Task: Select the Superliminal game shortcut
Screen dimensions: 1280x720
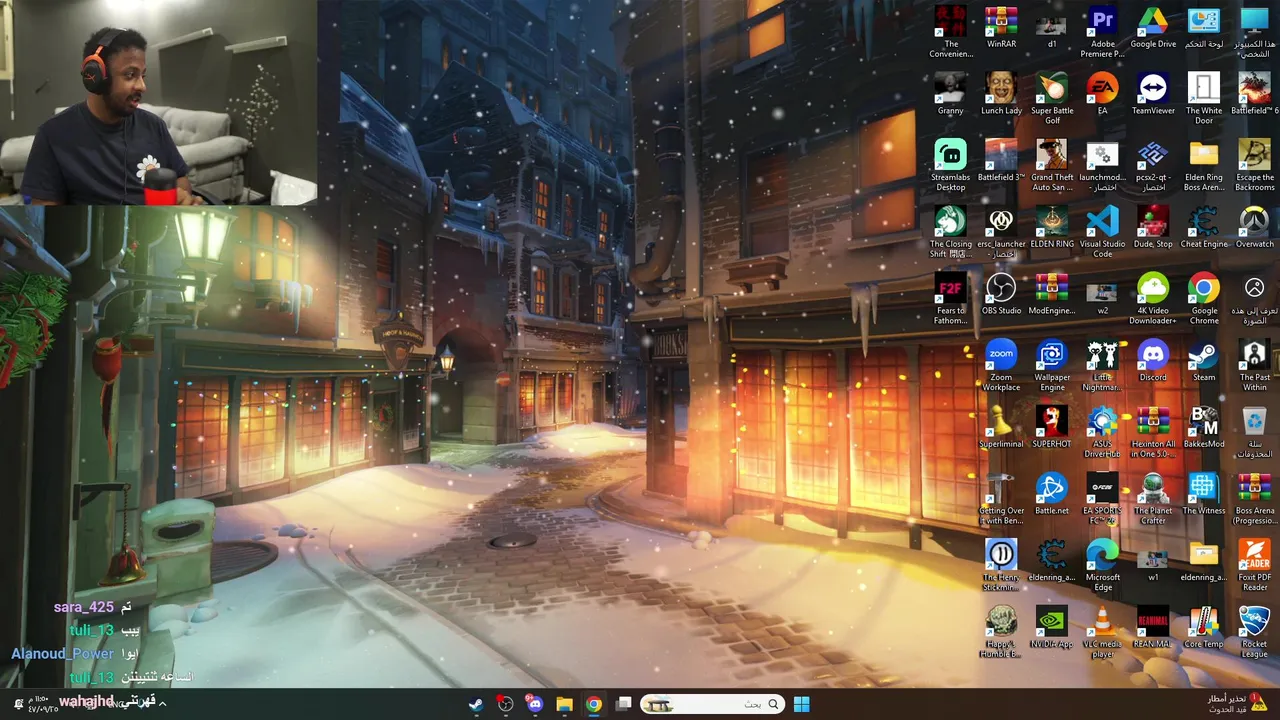Action: pos(1001,428)
